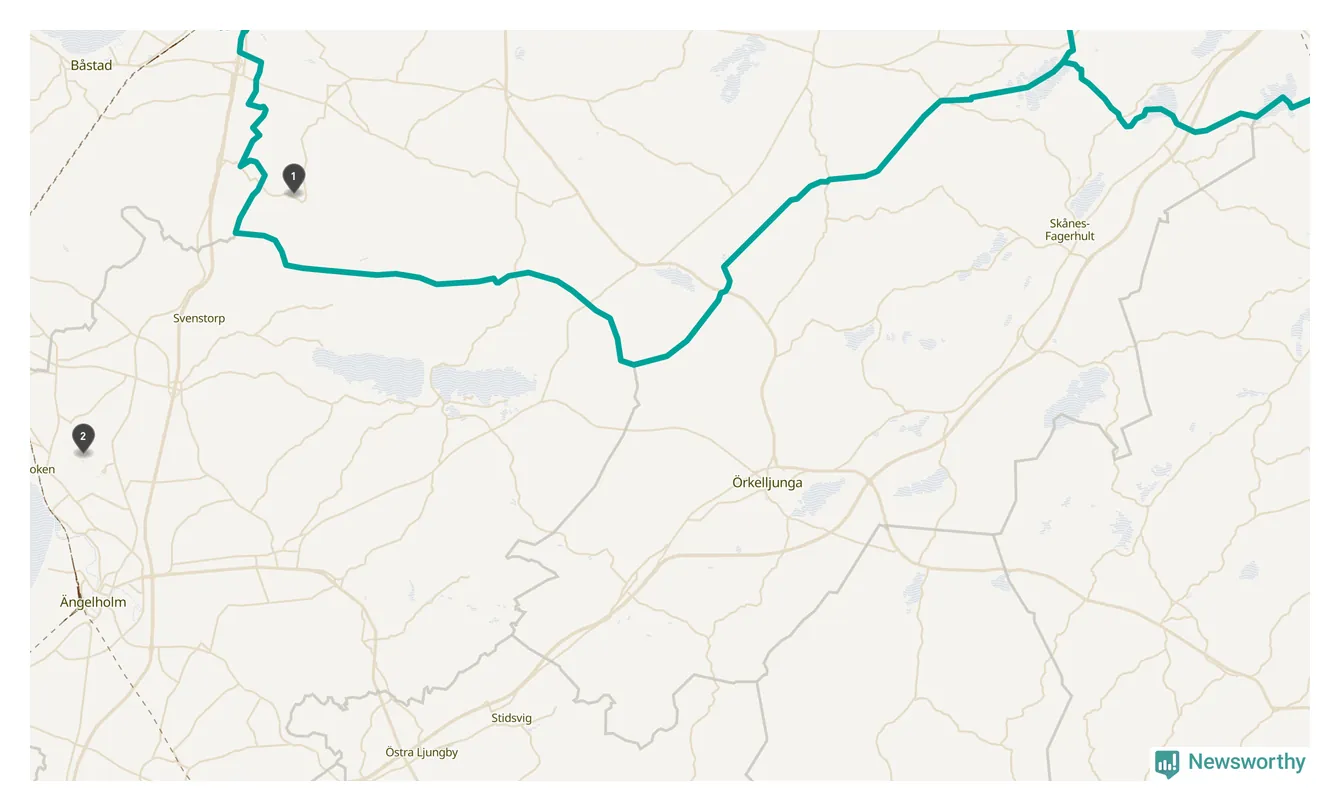Click the Östra Ljungby label
The width and height of the screenshot is (1340, 811).
(422, 752)
